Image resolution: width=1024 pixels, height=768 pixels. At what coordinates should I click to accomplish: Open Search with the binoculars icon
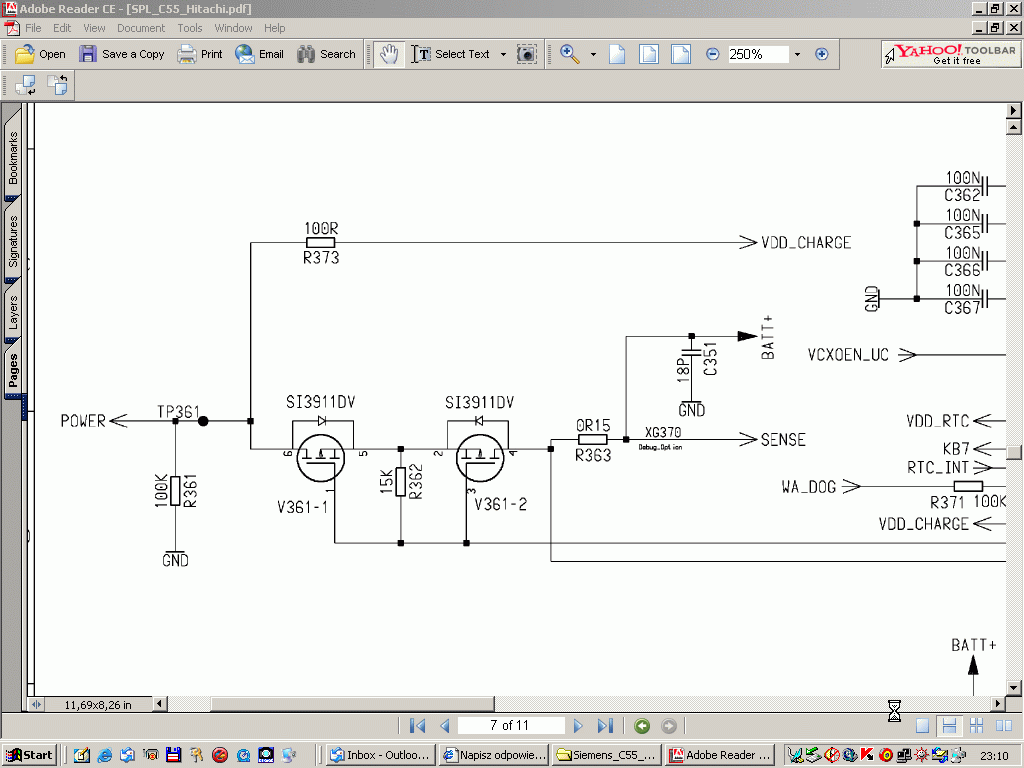click(327, 54)
